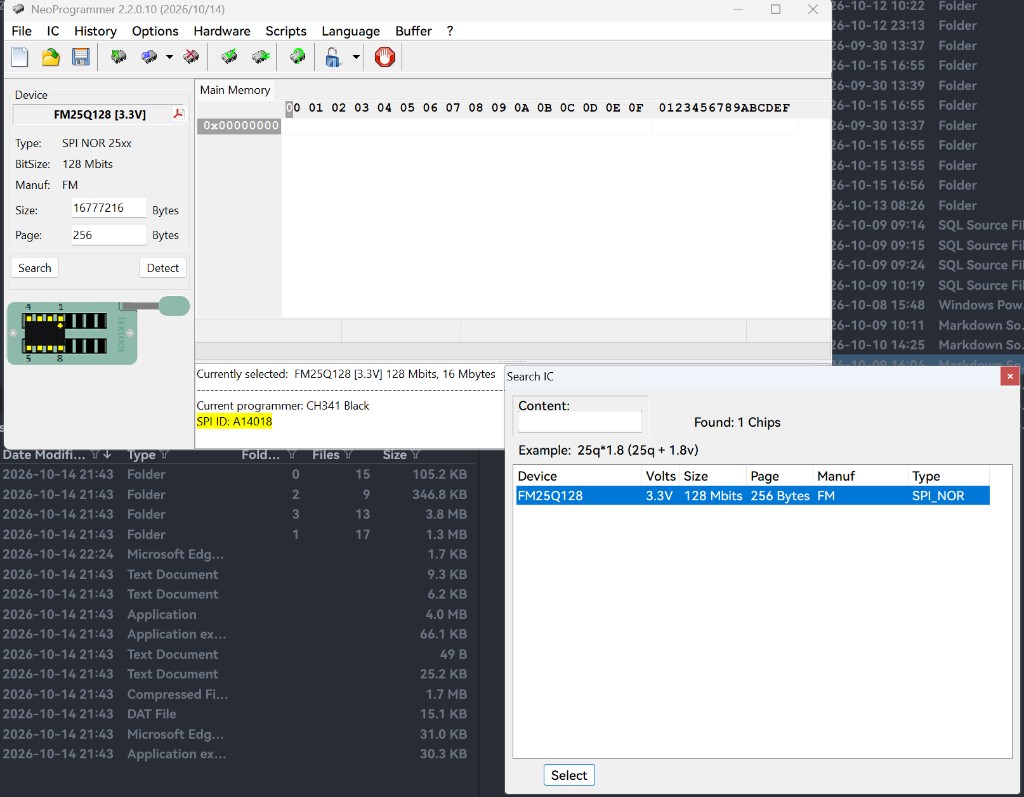The image size is (1024, 797).
Task: Click the Compressed Fi... 1.7 MB row
Action: coord(235,694)
